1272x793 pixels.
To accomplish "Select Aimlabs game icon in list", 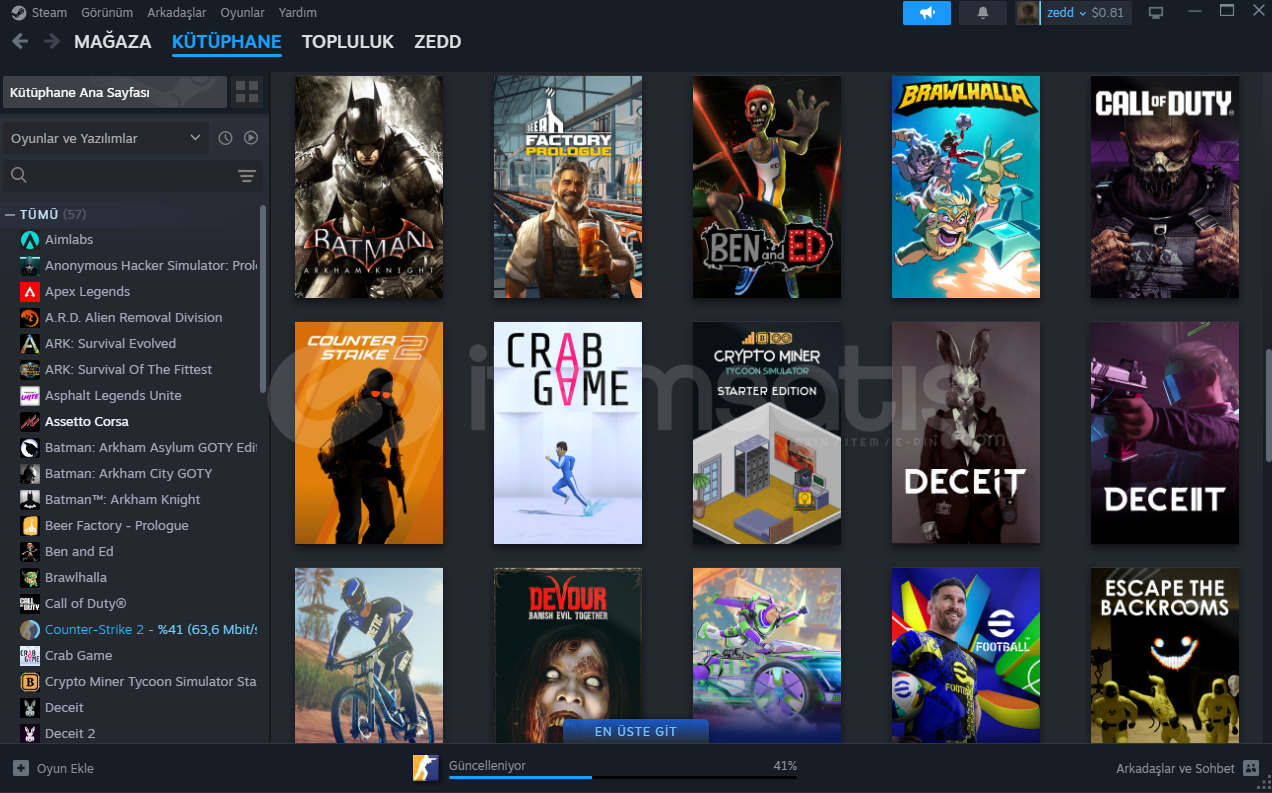I will coord(30,240).
